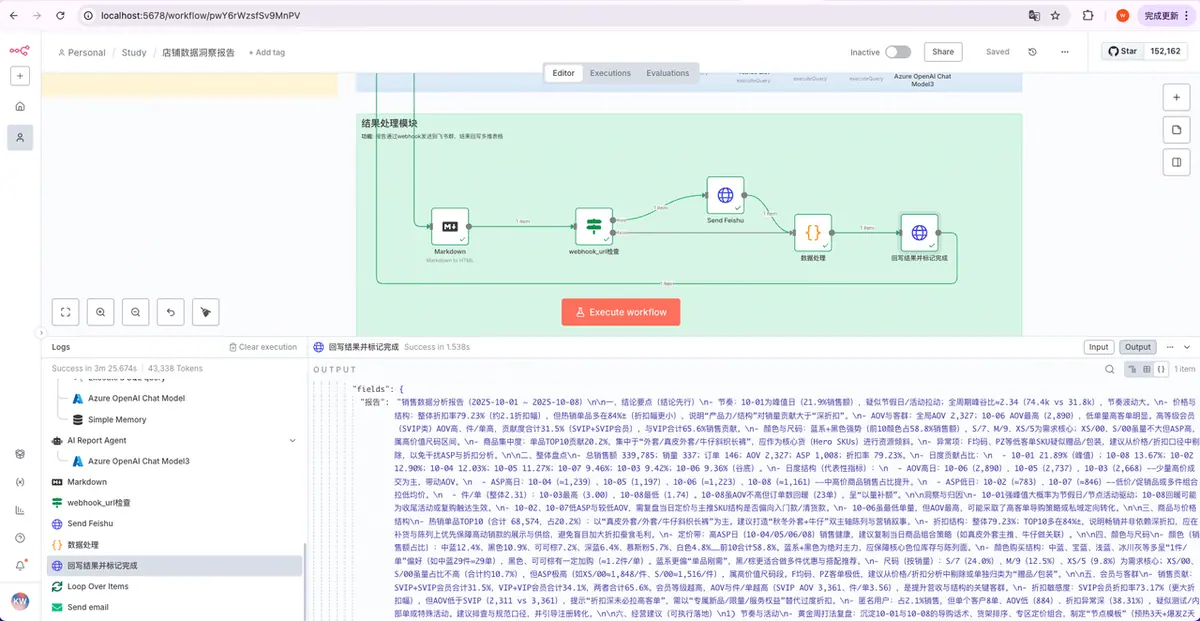Switch output to Table view

(x=1145, y=369)
